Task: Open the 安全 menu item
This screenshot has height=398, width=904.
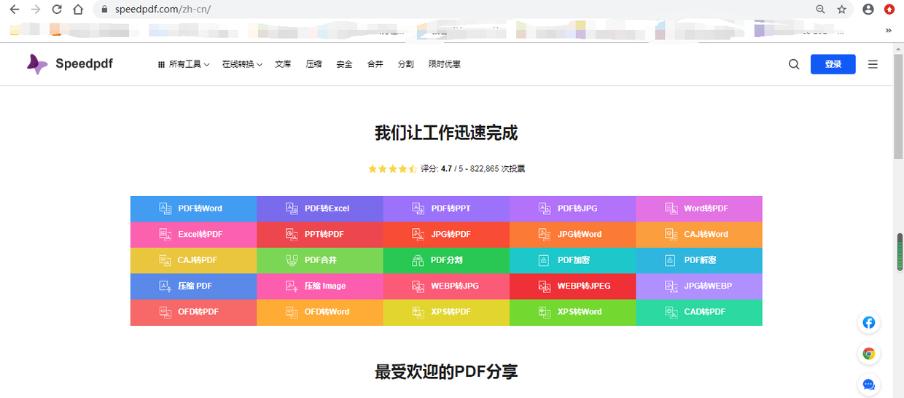Action: tap(344, 65)
